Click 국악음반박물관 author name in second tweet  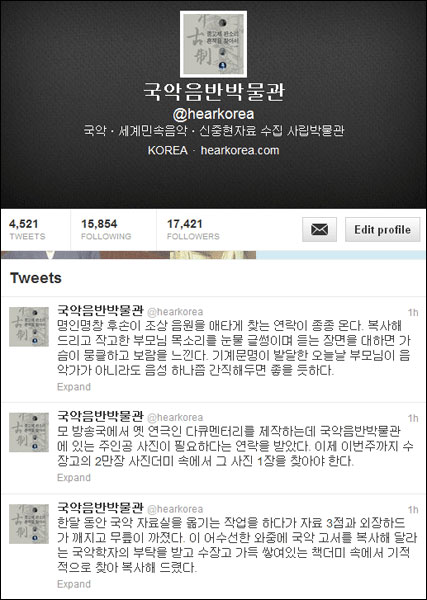100,416
